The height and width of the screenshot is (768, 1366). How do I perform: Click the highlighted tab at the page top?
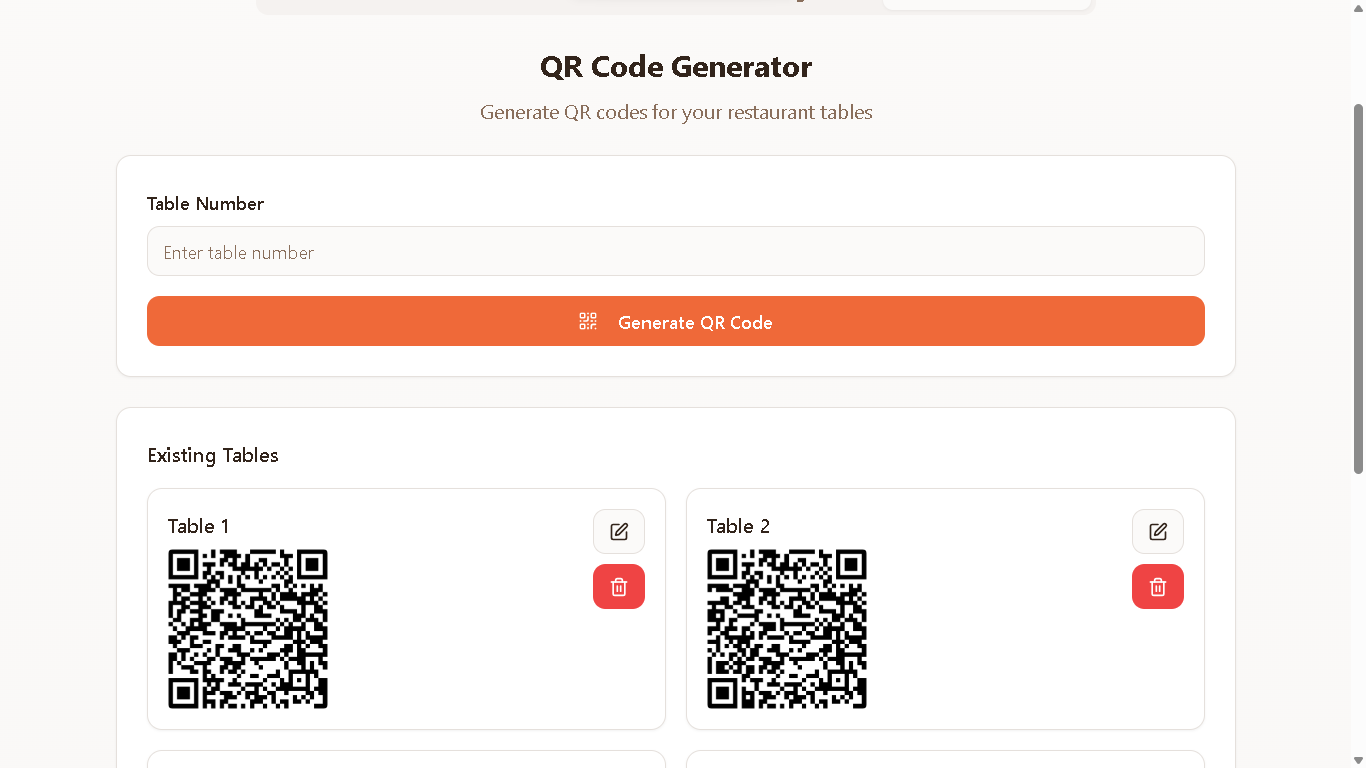(x=986, y=4)
